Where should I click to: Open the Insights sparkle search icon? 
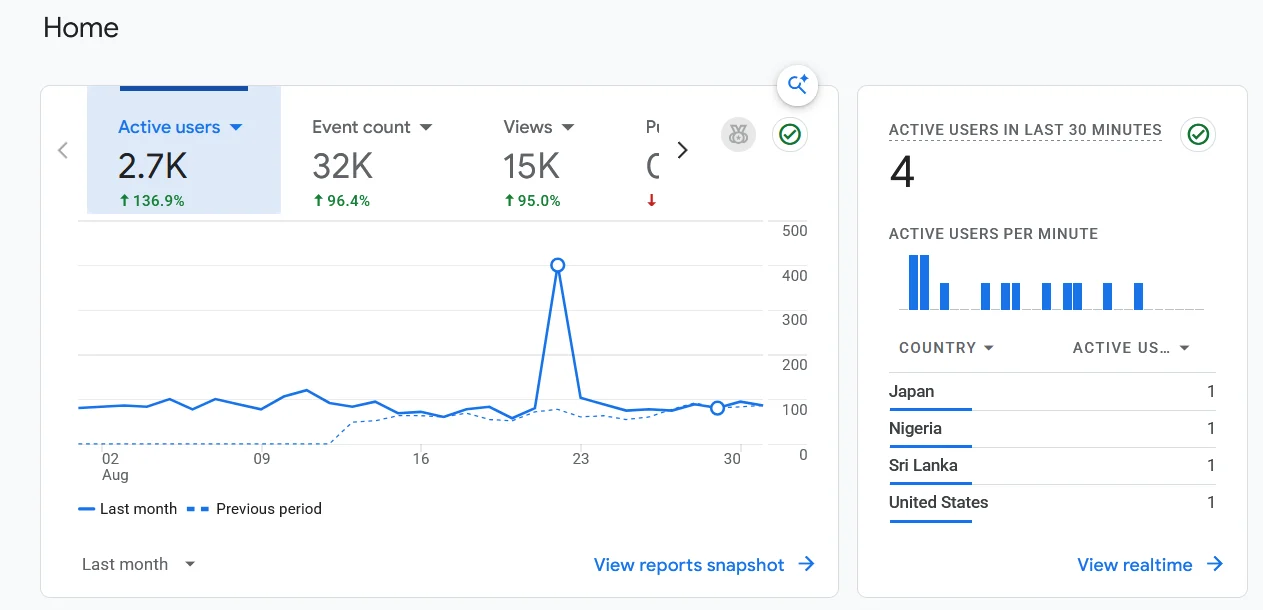click(x=798, y=85)
